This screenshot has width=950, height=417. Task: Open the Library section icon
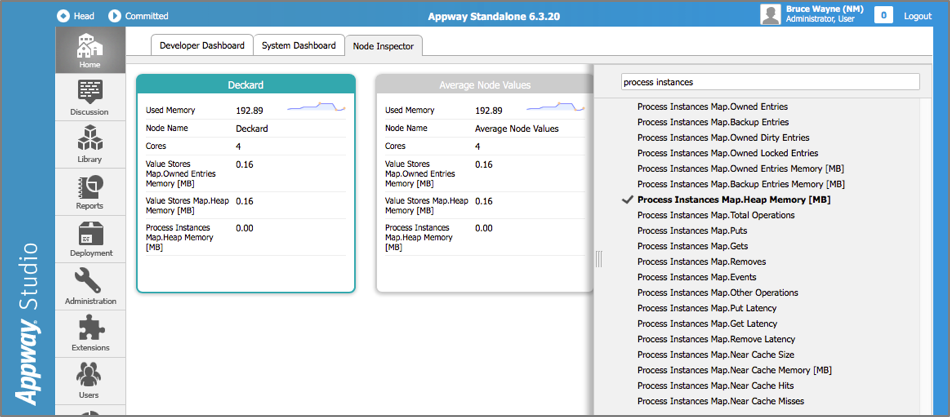pyautogui.click(x=90, y=139)
